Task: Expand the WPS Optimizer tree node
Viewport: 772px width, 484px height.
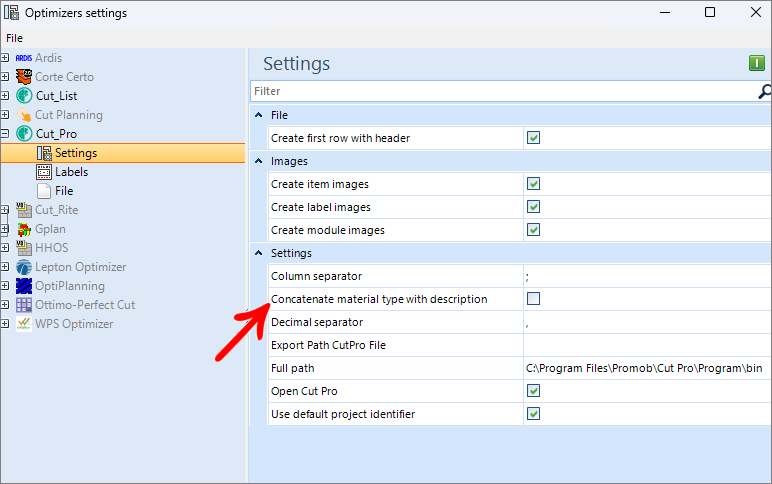Action: click(x=5, y=323)
